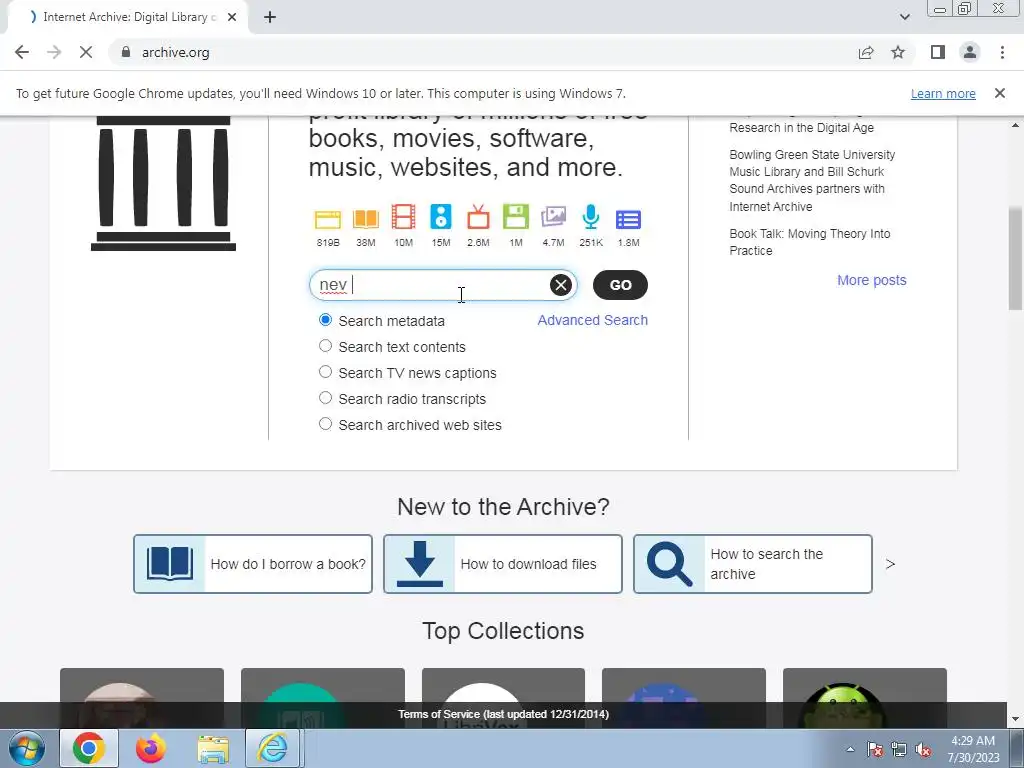1024x768 pixels.
Task: Open the TV (2.6M) media icon
Action: point(478,217)
